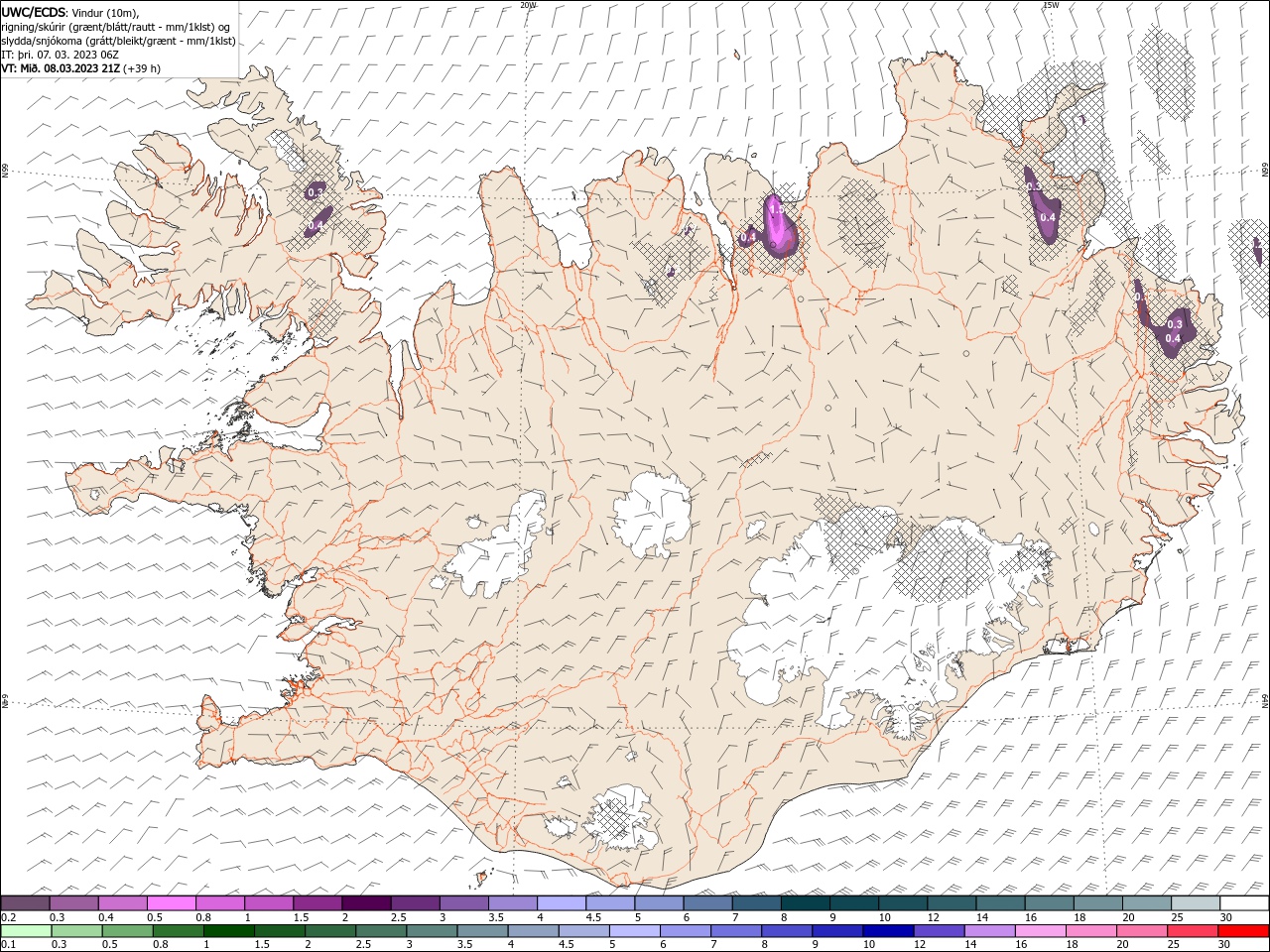The height and width of the screenshot is (952, 1270).
Task: Click the dark plum 0.2 swatch in purple legend row
Action: click(x=26, y=903)
